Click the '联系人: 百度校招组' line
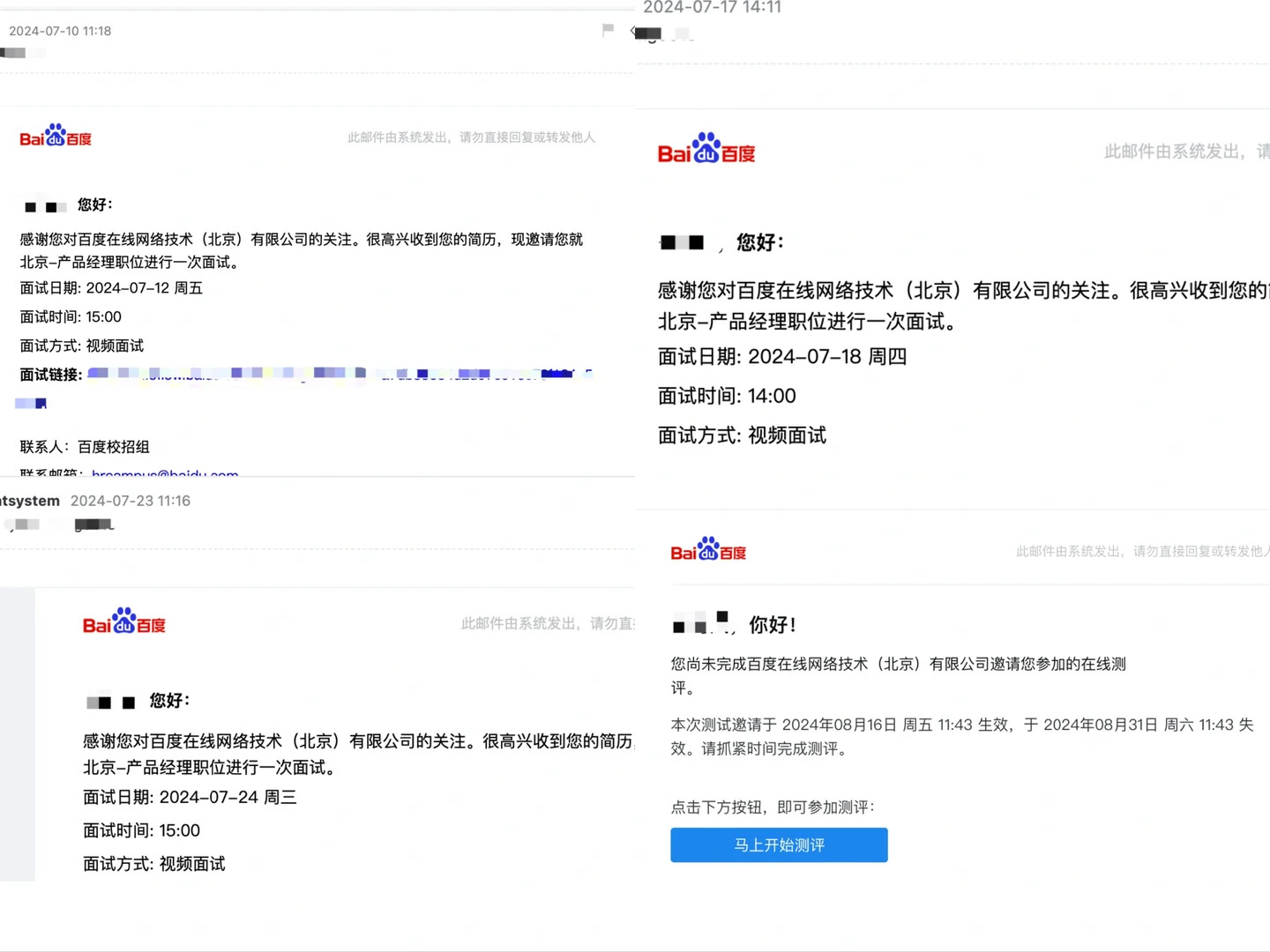The width and height of the screenshot is (1270, 952). click(x=85, y=447)
